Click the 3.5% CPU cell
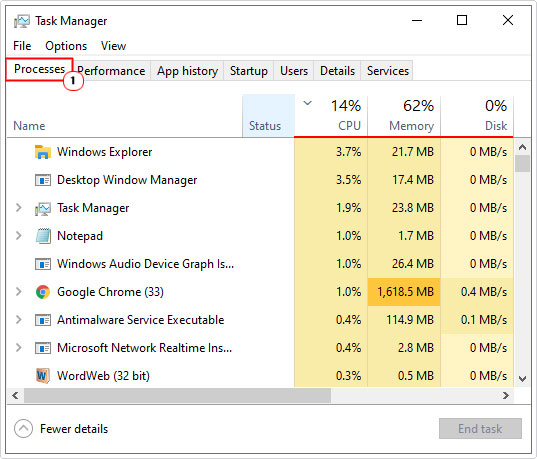This screenshot has width=537, height=459. pos(331,180)
